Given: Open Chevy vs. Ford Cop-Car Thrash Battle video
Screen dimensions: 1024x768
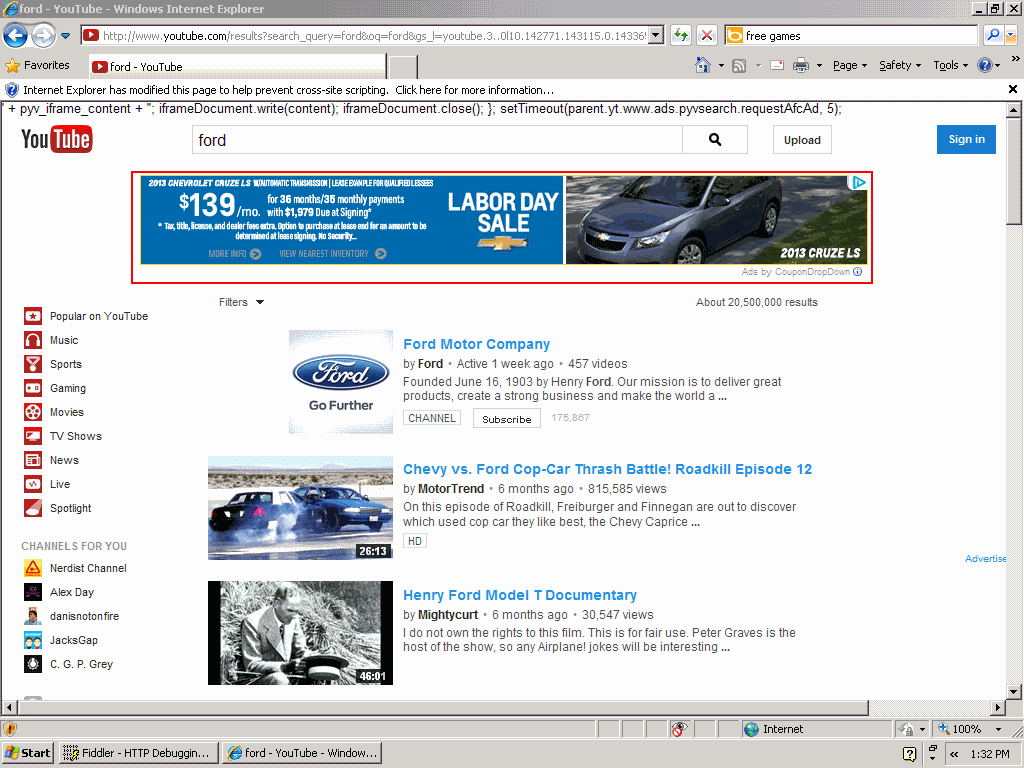Looking at the screenshot, I should pyautogui.click(x=607, y=469).
